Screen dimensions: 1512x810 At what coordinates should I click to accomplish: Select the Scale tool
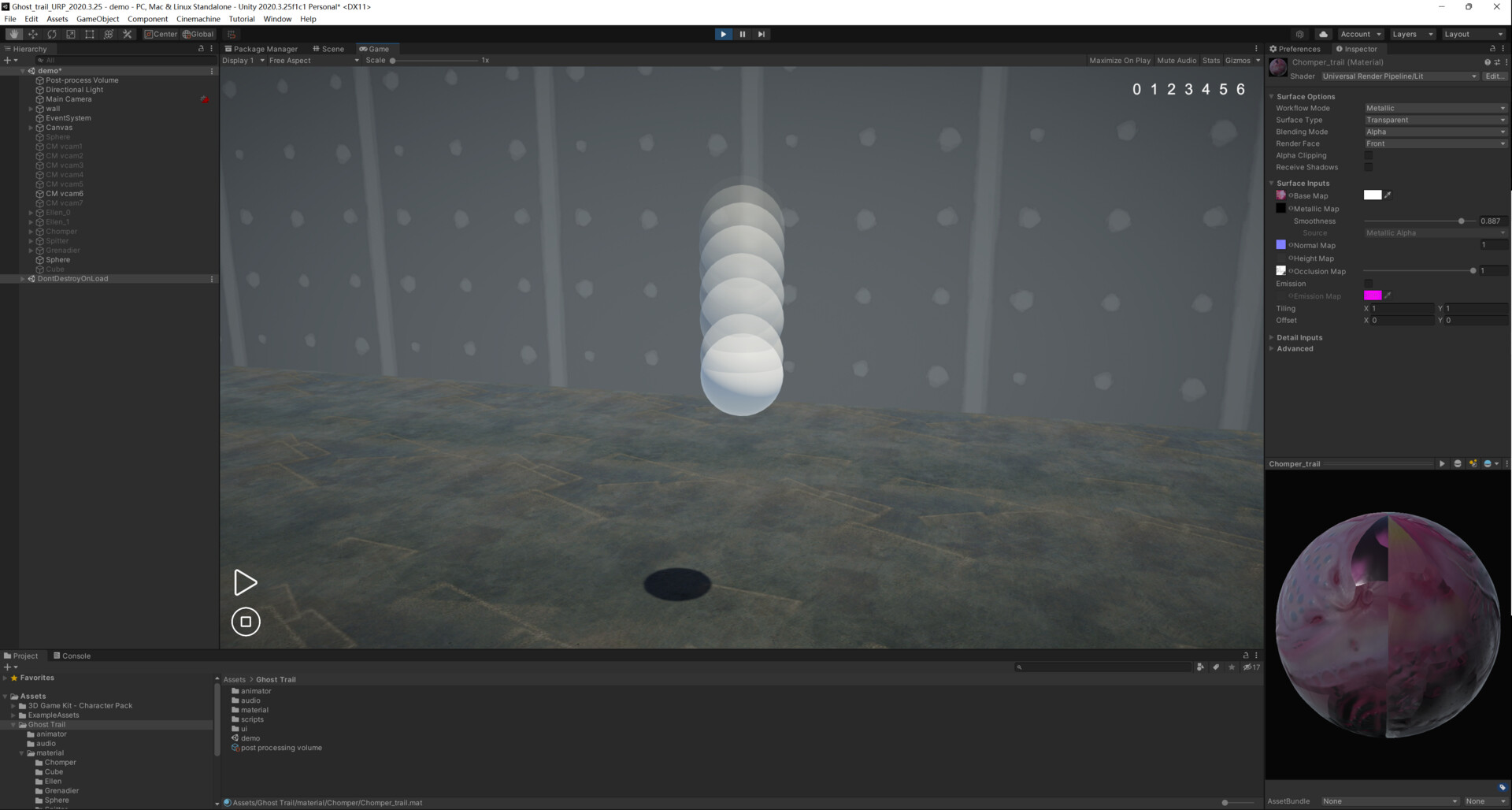point(71,34)
